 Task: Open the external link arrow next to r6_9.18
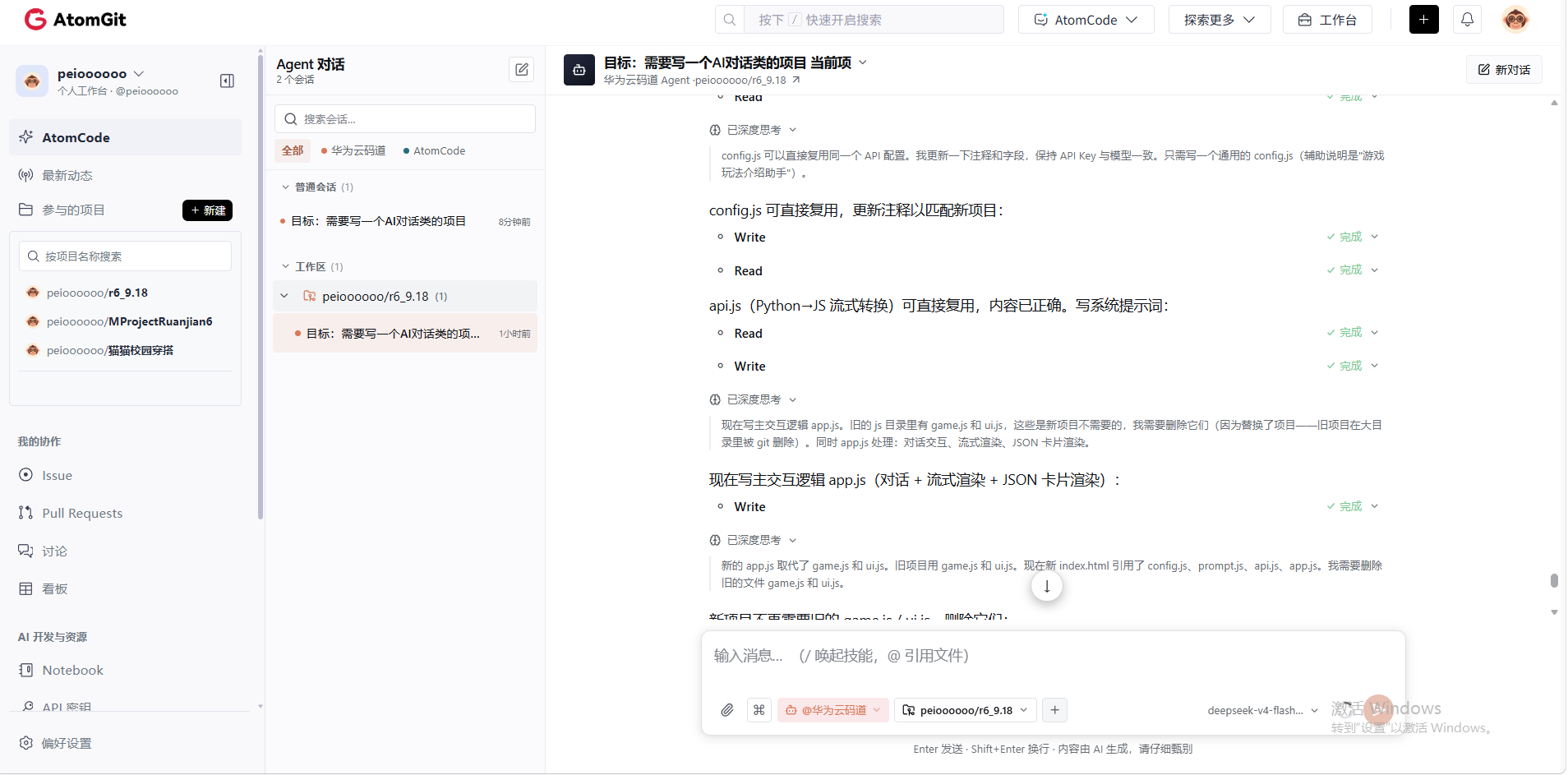point(796,80)
